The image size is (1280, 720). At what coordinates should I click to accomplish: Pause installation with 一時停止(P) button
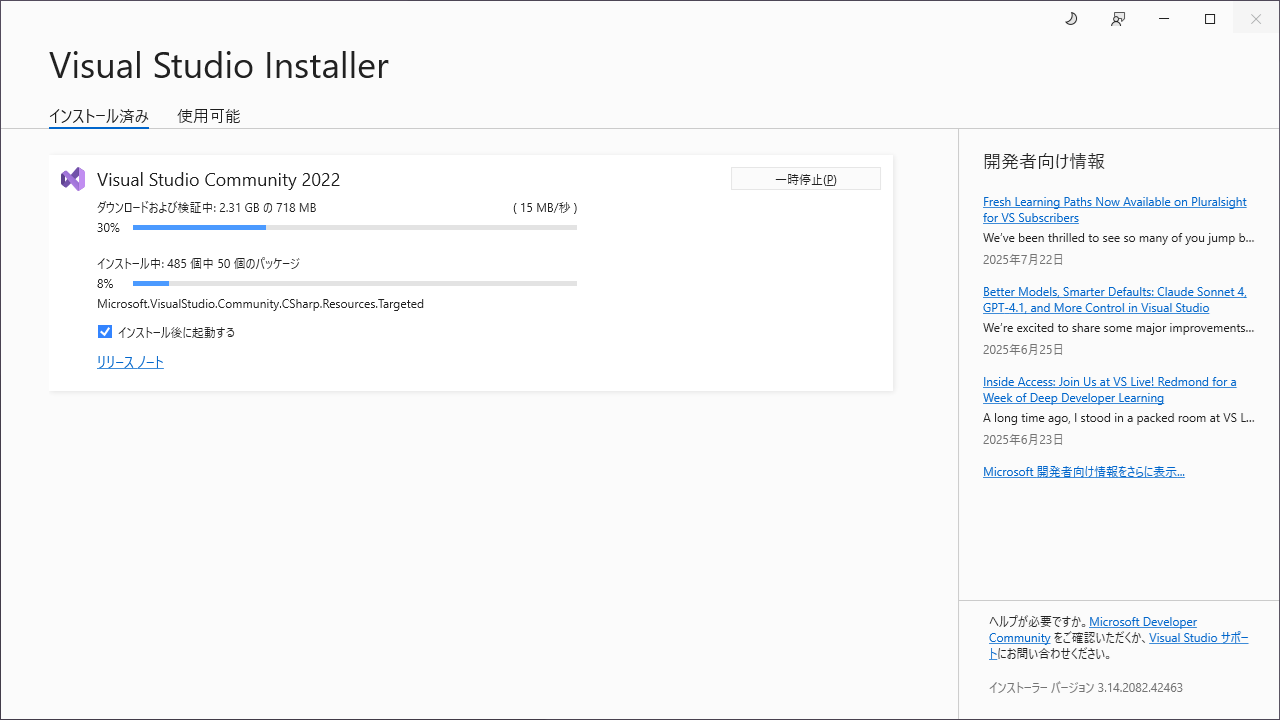[x=806, y=179]
